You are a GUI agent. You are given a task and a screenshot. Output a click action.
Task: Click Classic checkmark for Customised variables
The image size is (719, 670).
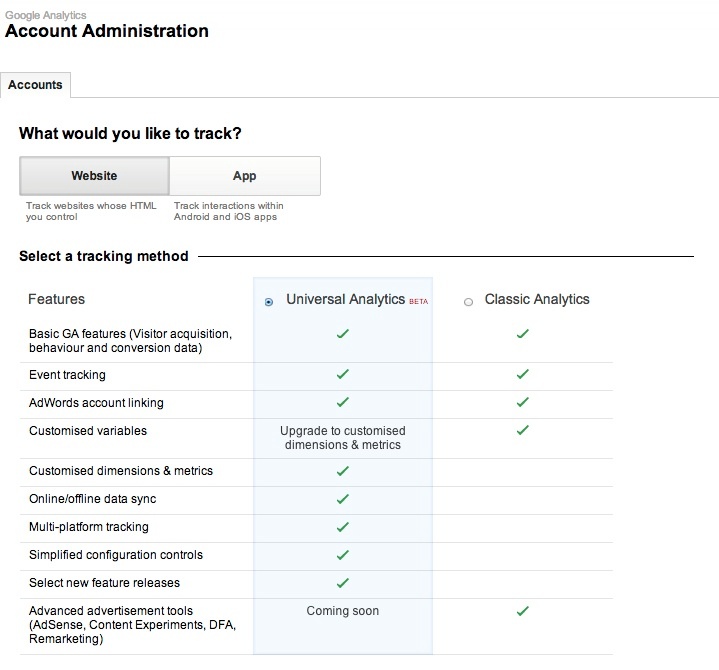[x=523, y=430]
